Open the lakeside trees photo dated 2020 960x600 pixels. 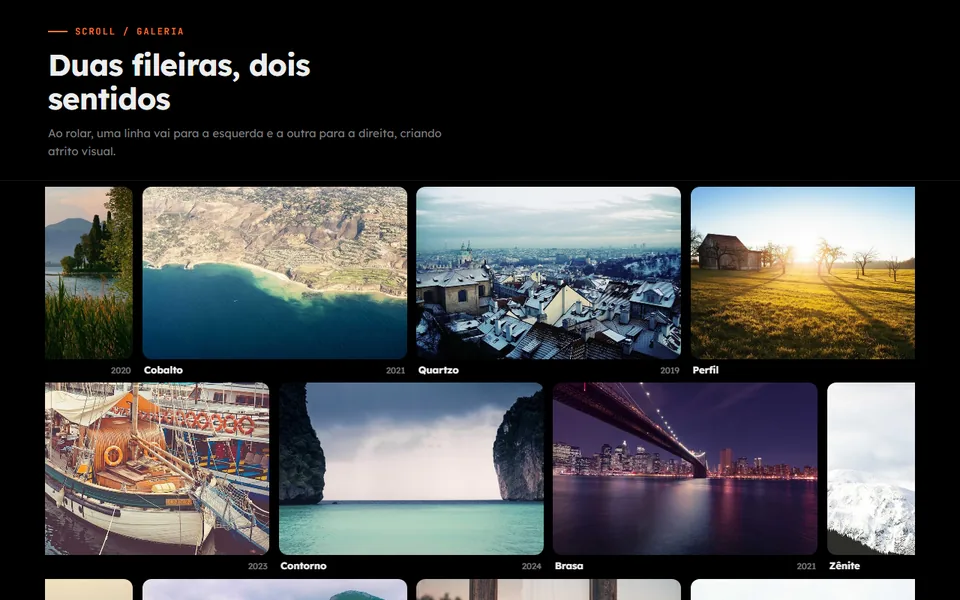89,273
